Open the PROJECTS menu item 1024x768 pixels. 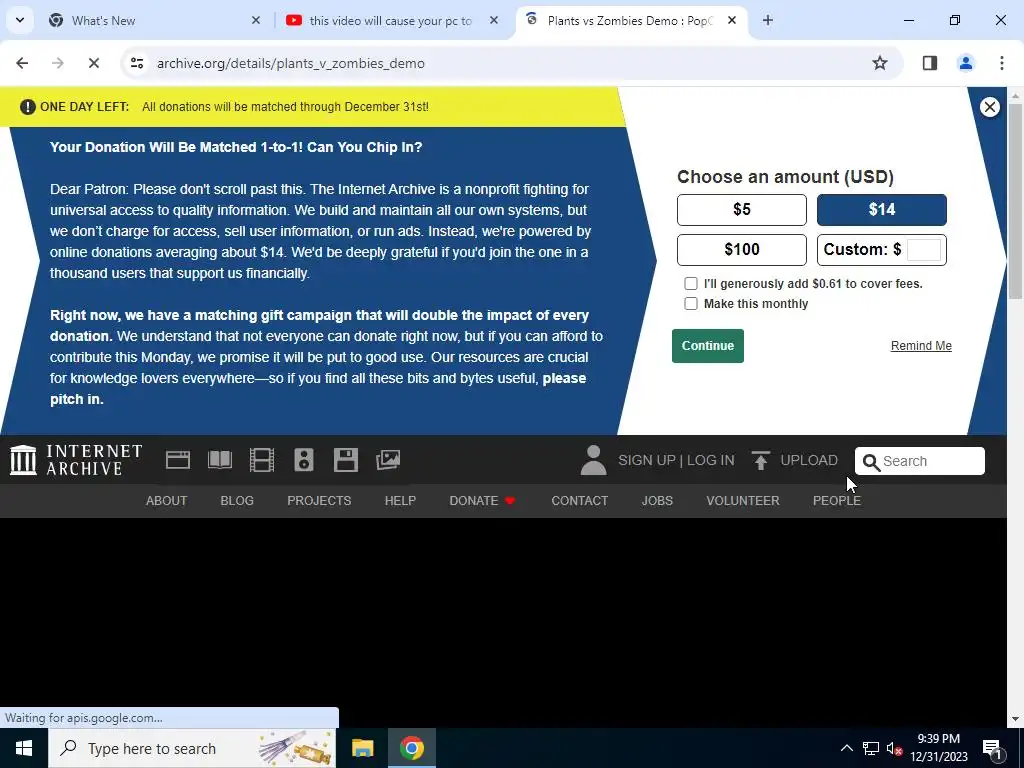click(x=319, y=501)
